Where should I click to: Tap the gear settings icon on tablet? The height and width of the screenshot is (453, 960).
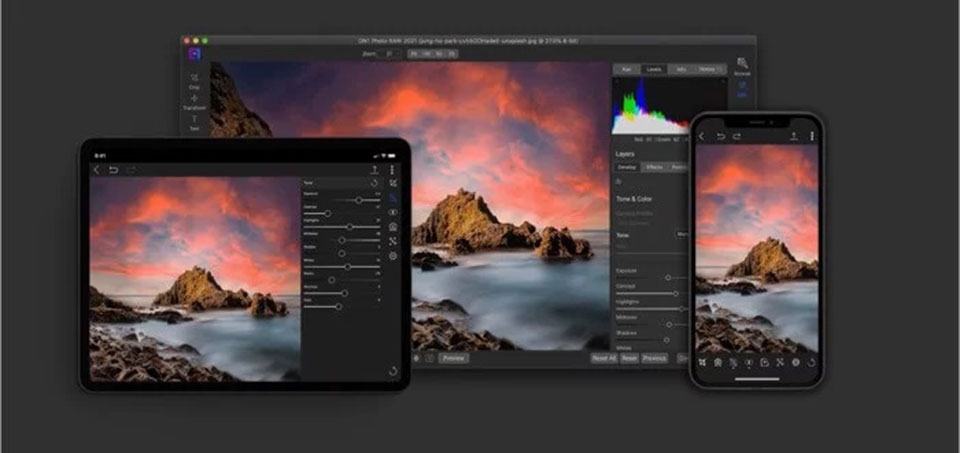click(393, 256)
